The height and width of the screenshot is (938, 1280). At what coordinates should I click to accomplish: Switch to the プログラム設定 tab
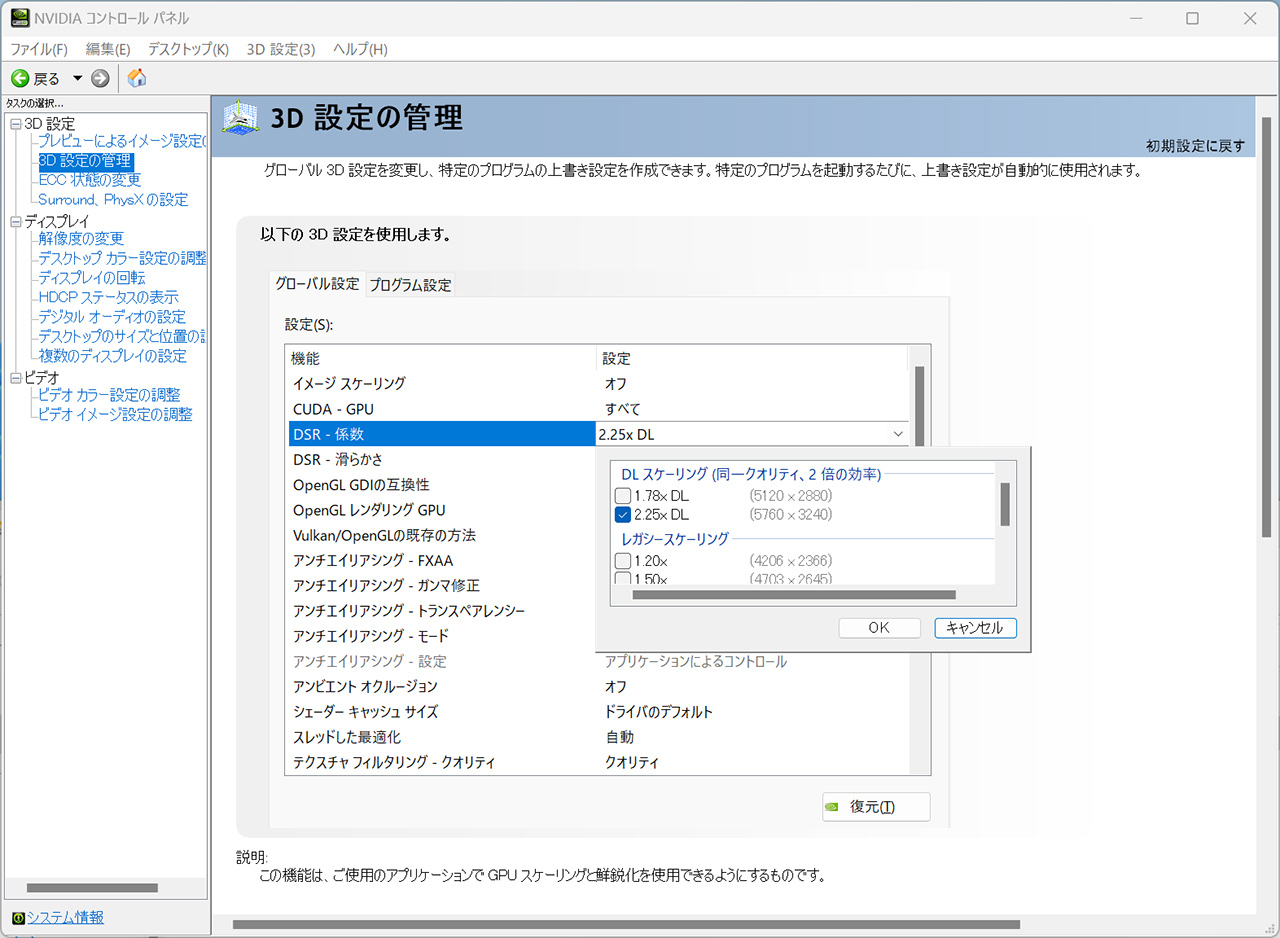point(410,285)
